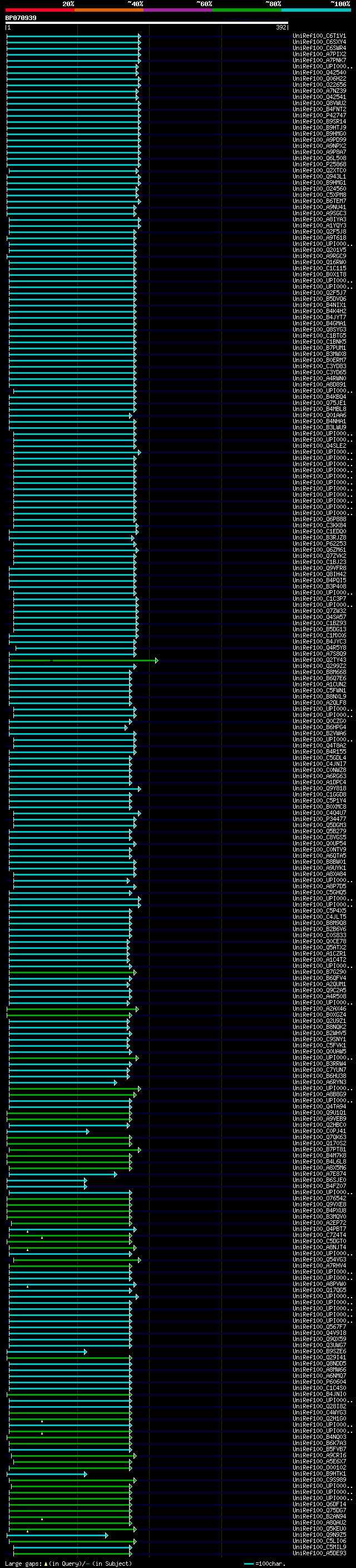Select label UniRef100_Q6L508
This screenshot has width=356, height=1568.
pyautogui.click(x=319, y=159)
